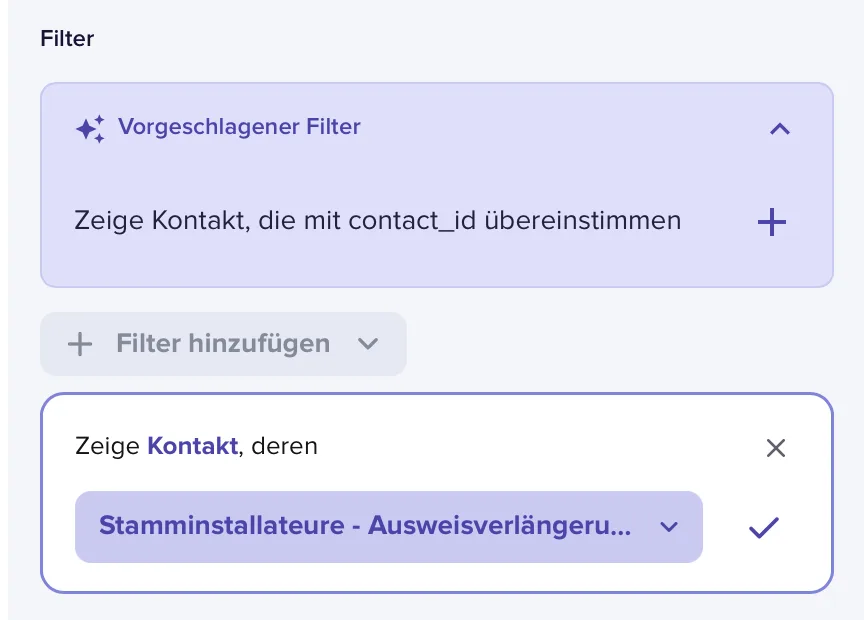This screenshot has height=620, width=864.
Task: Click the word deren in the filter card
Action: (x=284, y=446)
